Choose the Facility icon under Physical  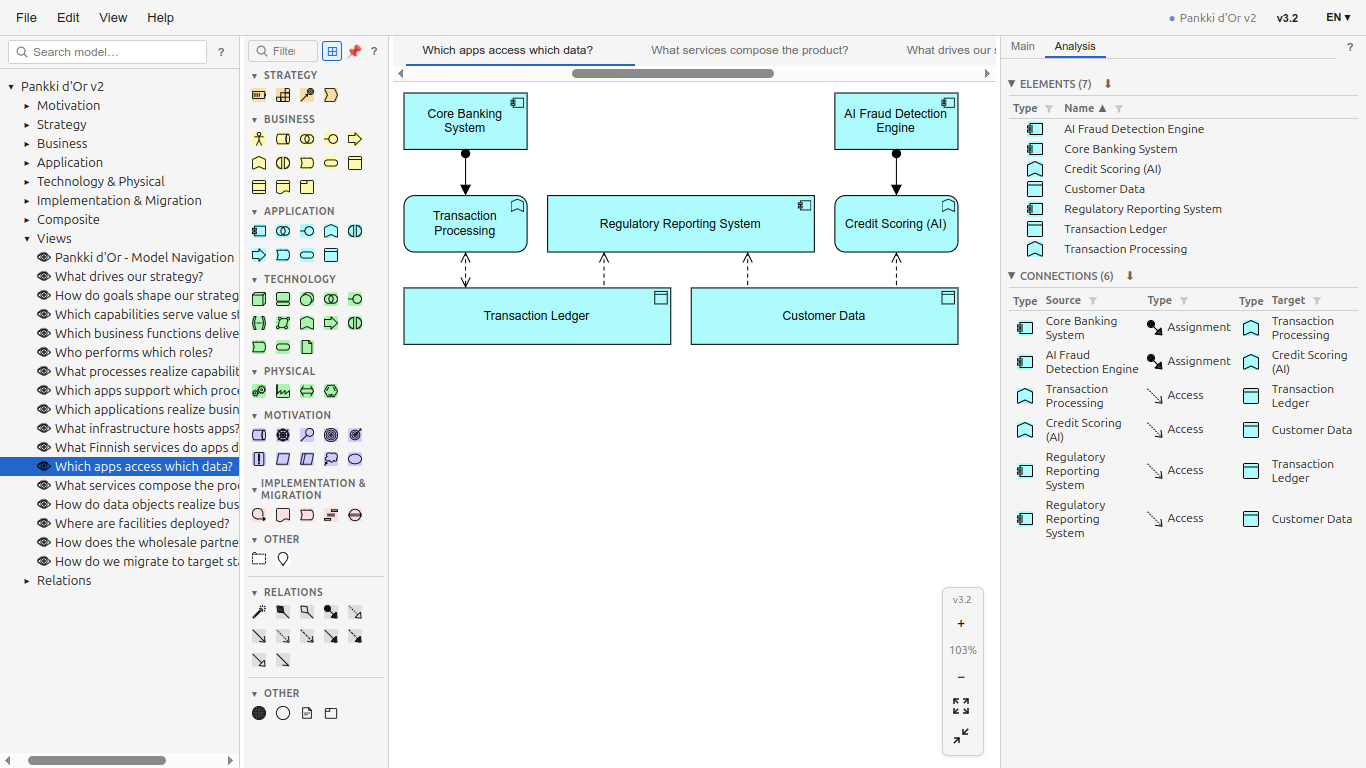coord(283,391)
